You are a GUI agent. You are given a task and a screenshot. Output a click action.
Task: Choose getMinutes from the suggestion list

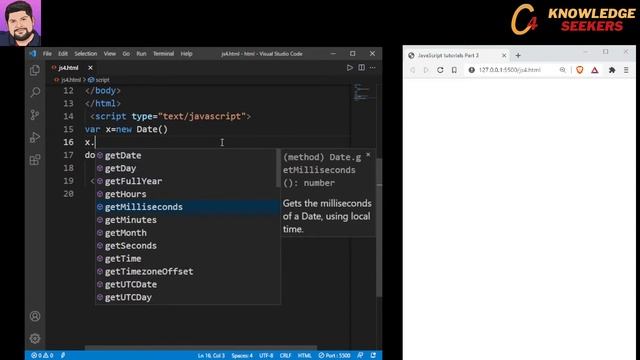(x=187, y=220)
